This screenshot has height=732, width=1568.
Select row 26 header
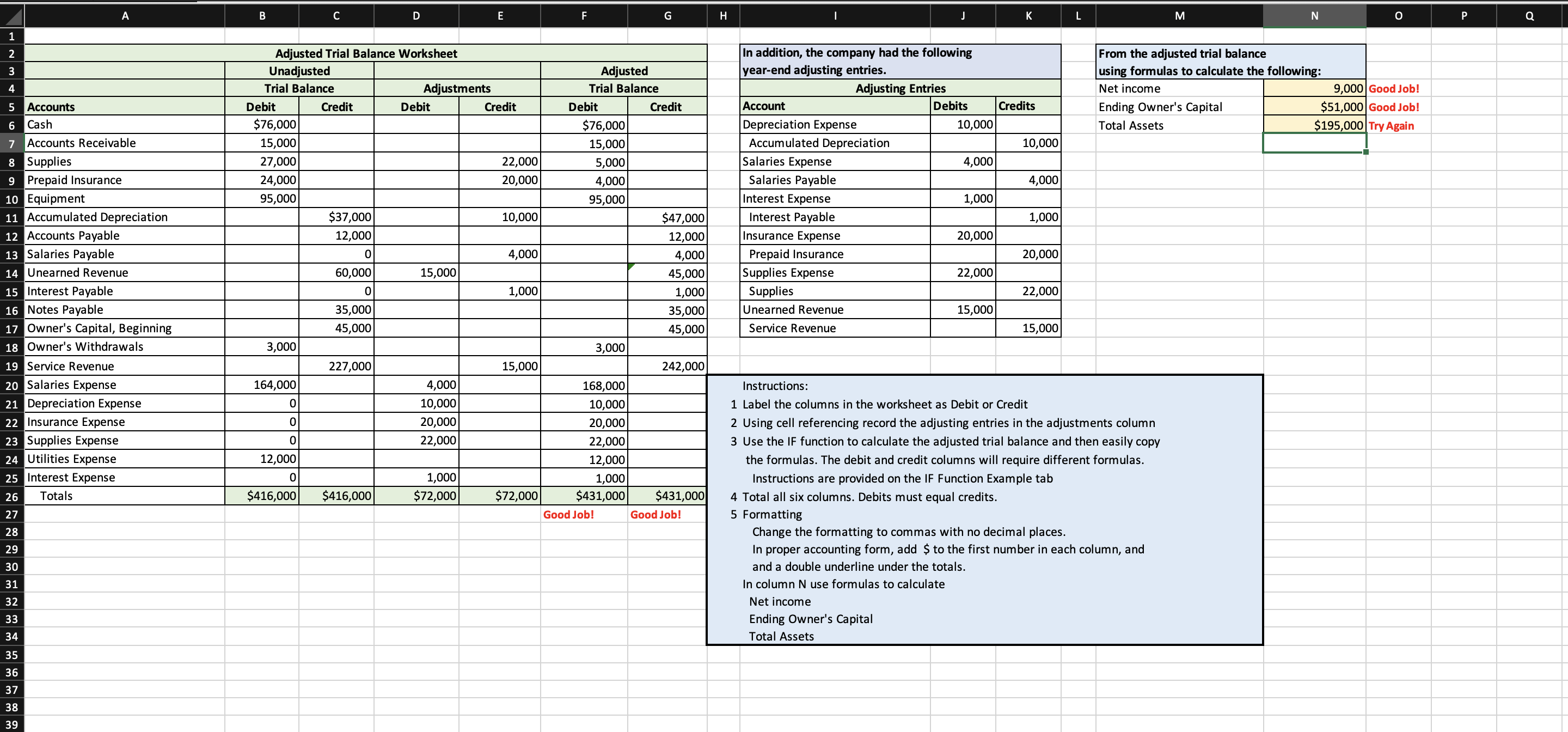(x=11, y=496)
